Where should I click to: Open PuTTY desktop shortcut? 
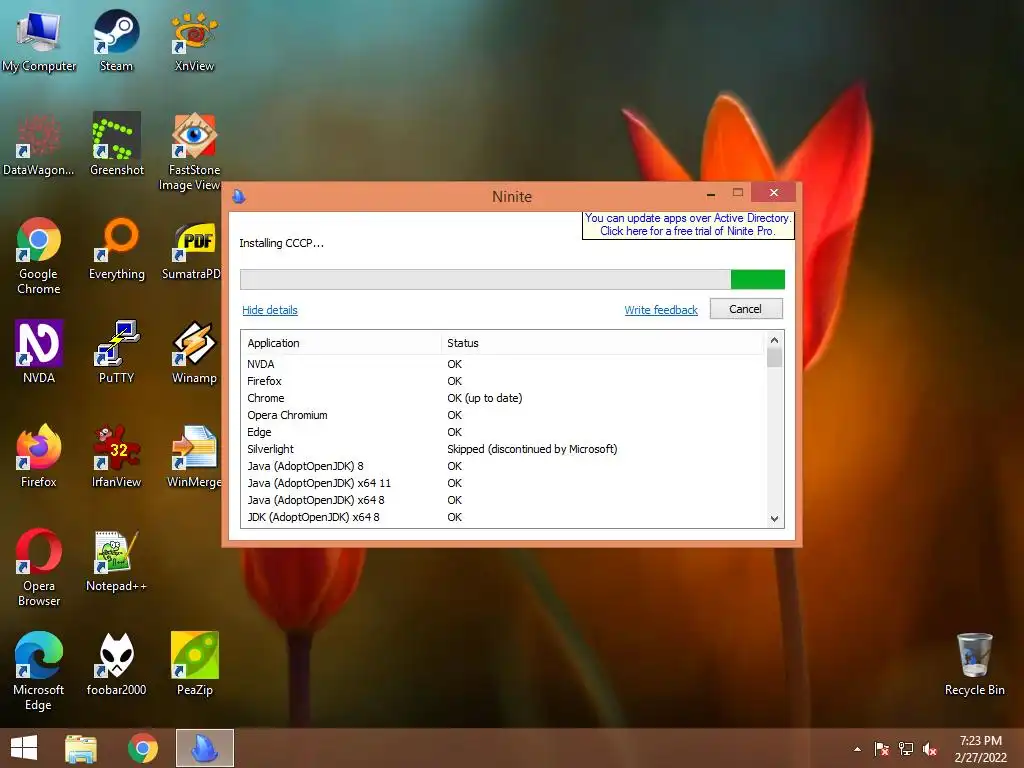pyautogui.click(x=116, y=353)
